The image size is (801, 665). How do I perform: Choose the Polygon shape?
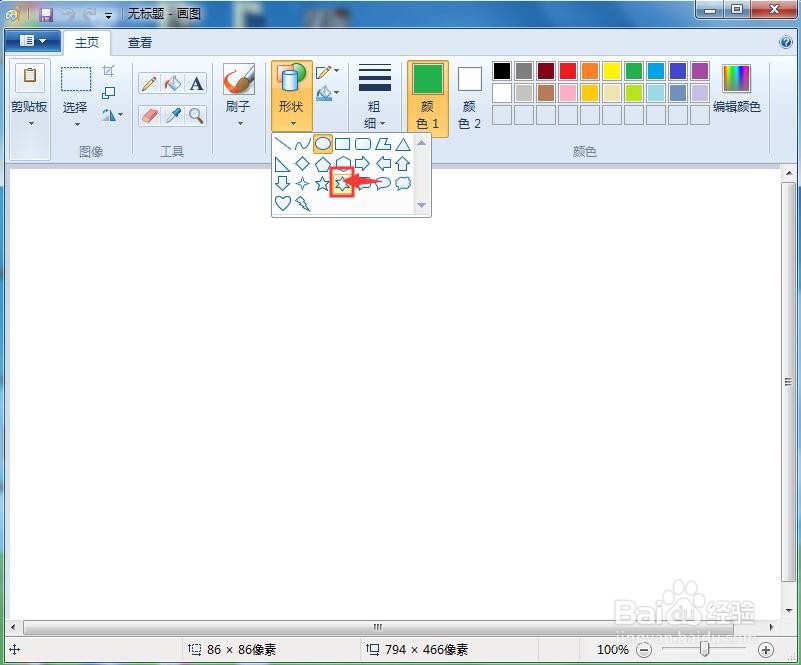pyautogui.click(x=383, y=144)
